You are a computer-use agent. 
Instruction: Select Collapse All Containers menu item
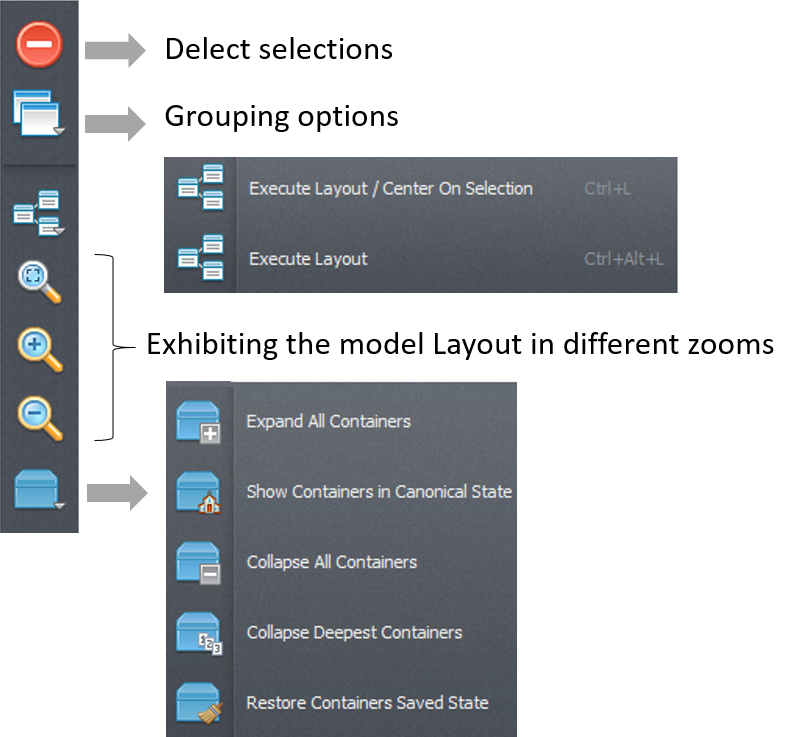click(331, 562)
